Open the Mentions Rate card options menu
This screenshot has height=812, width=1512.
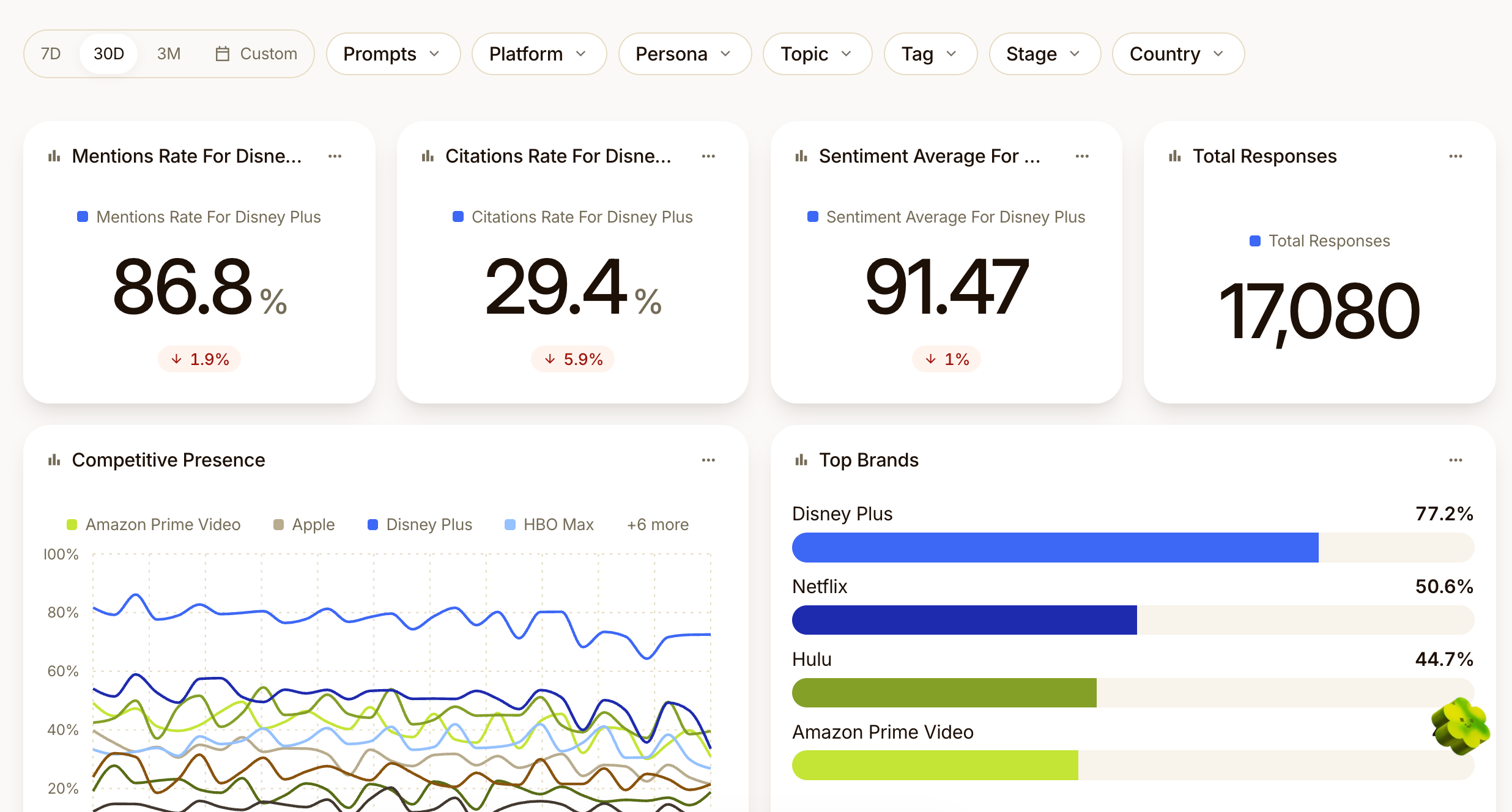click(335, 157)
